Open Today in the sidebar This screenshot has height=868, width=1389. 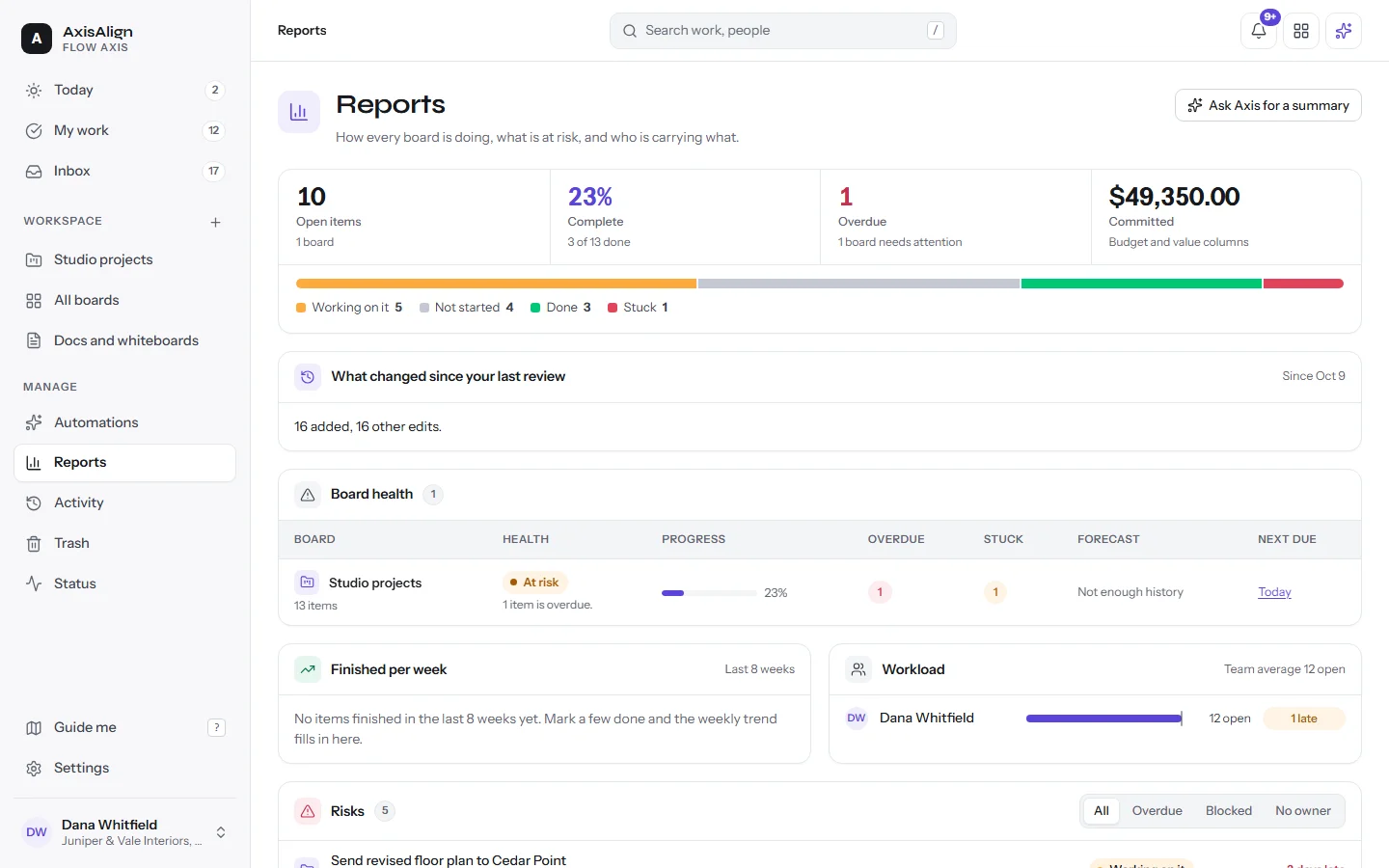[125, 90]
